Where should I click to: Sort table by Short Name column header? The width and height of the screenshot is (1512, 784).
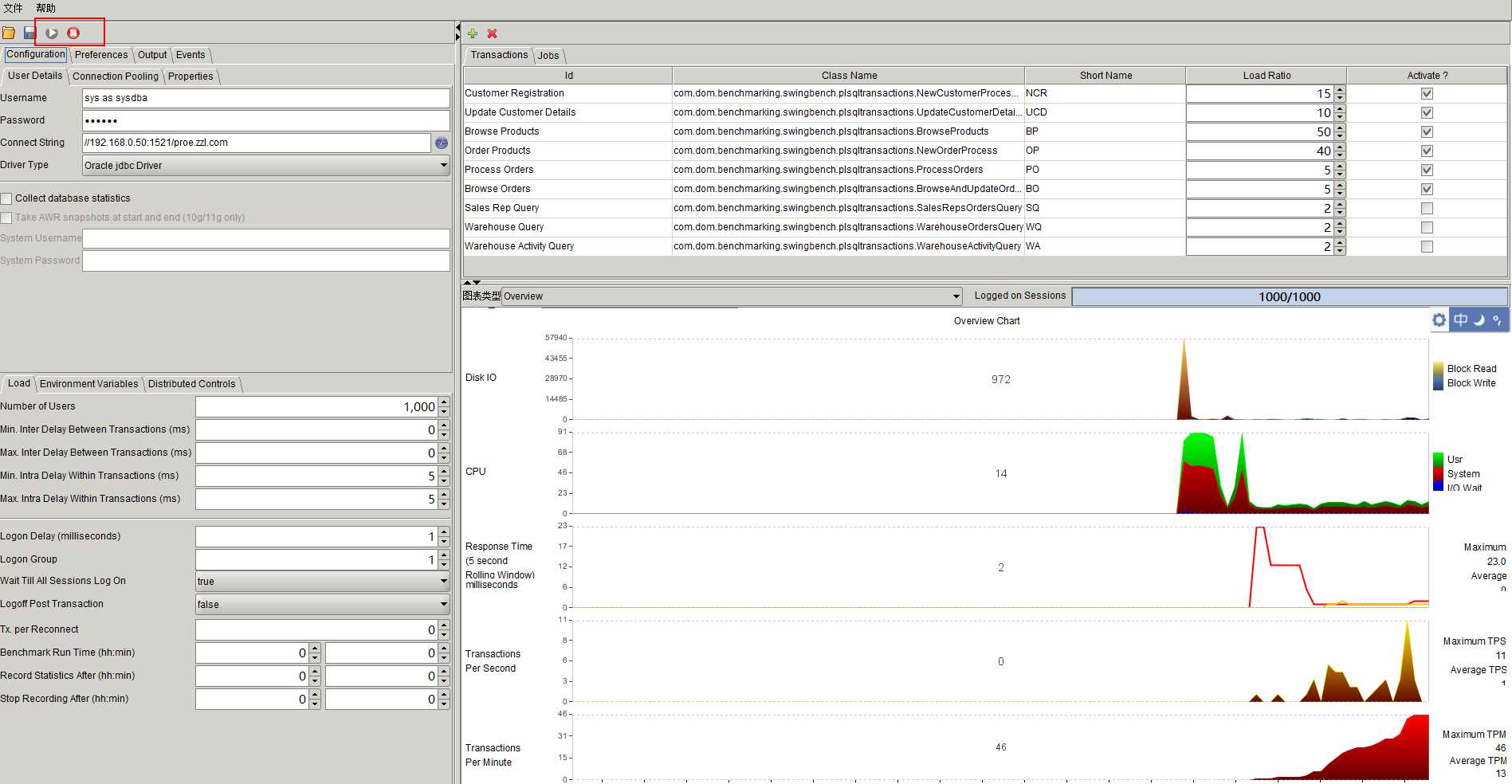(1106, 76)
